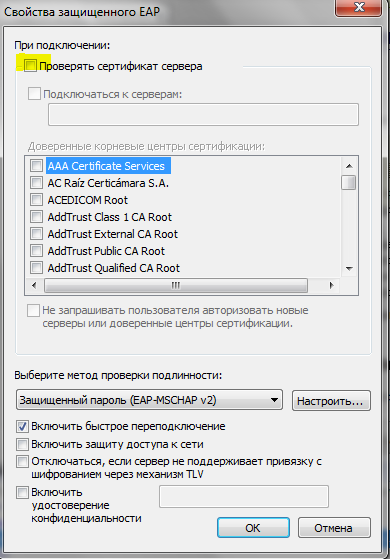Click the vertical scrollbar thumb in certificate list
Viewport: 390px width, 559px height.
348,182
